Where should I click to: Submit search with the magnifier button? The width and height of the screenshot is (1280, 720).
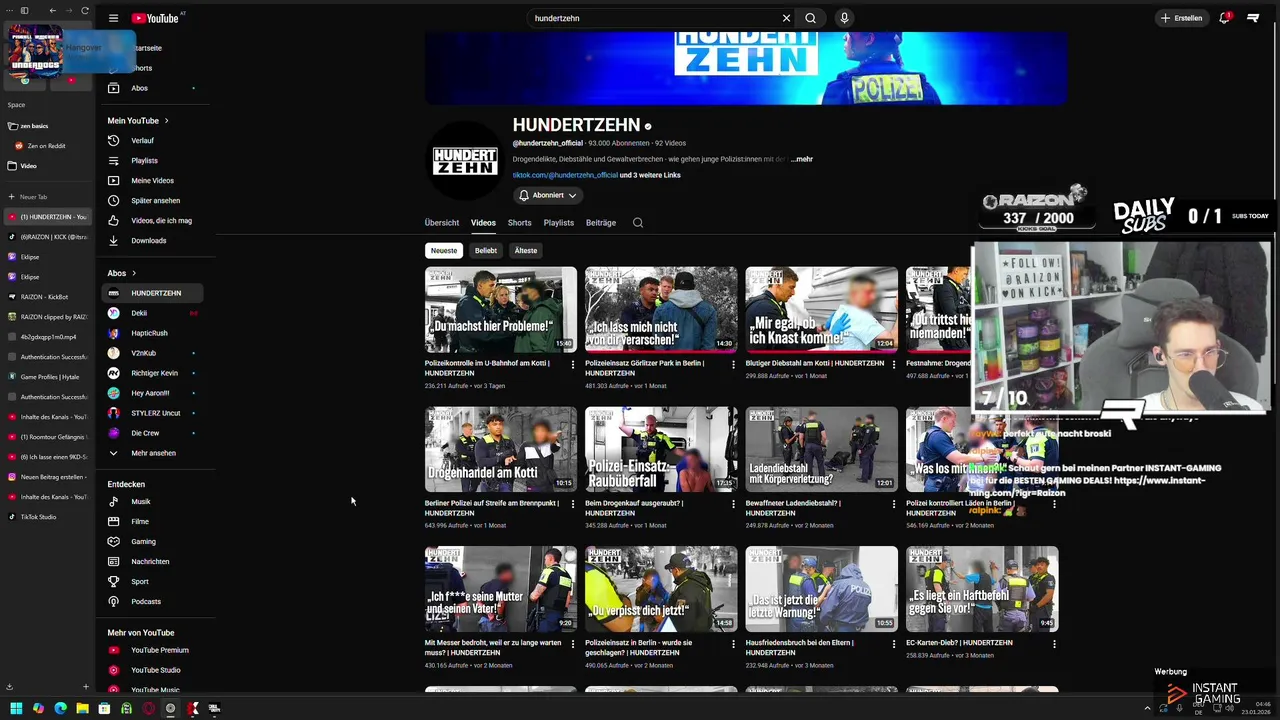(x=811, y=18)
